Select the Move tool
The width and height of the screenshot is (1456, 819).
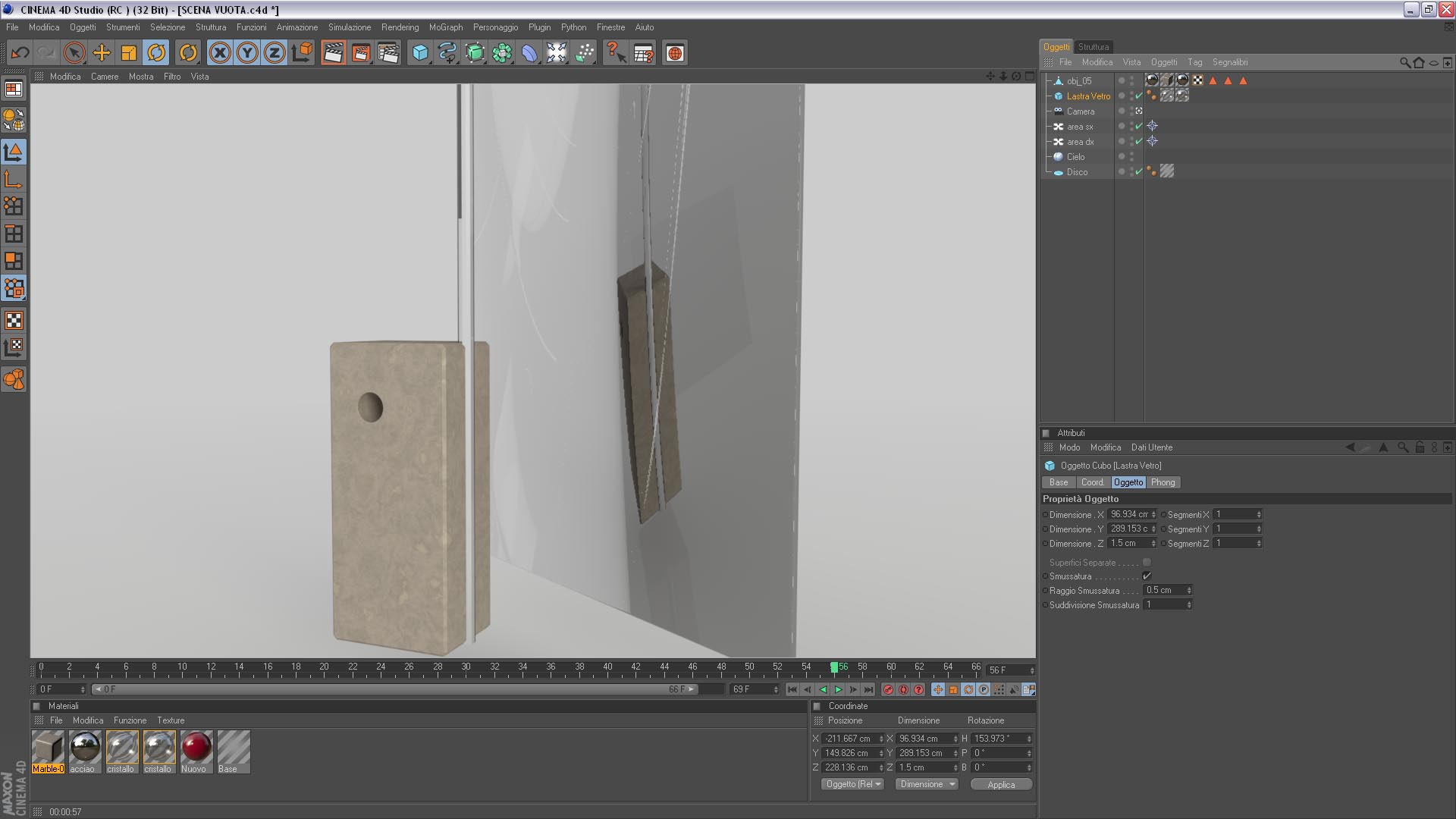(x=102, y=53)
